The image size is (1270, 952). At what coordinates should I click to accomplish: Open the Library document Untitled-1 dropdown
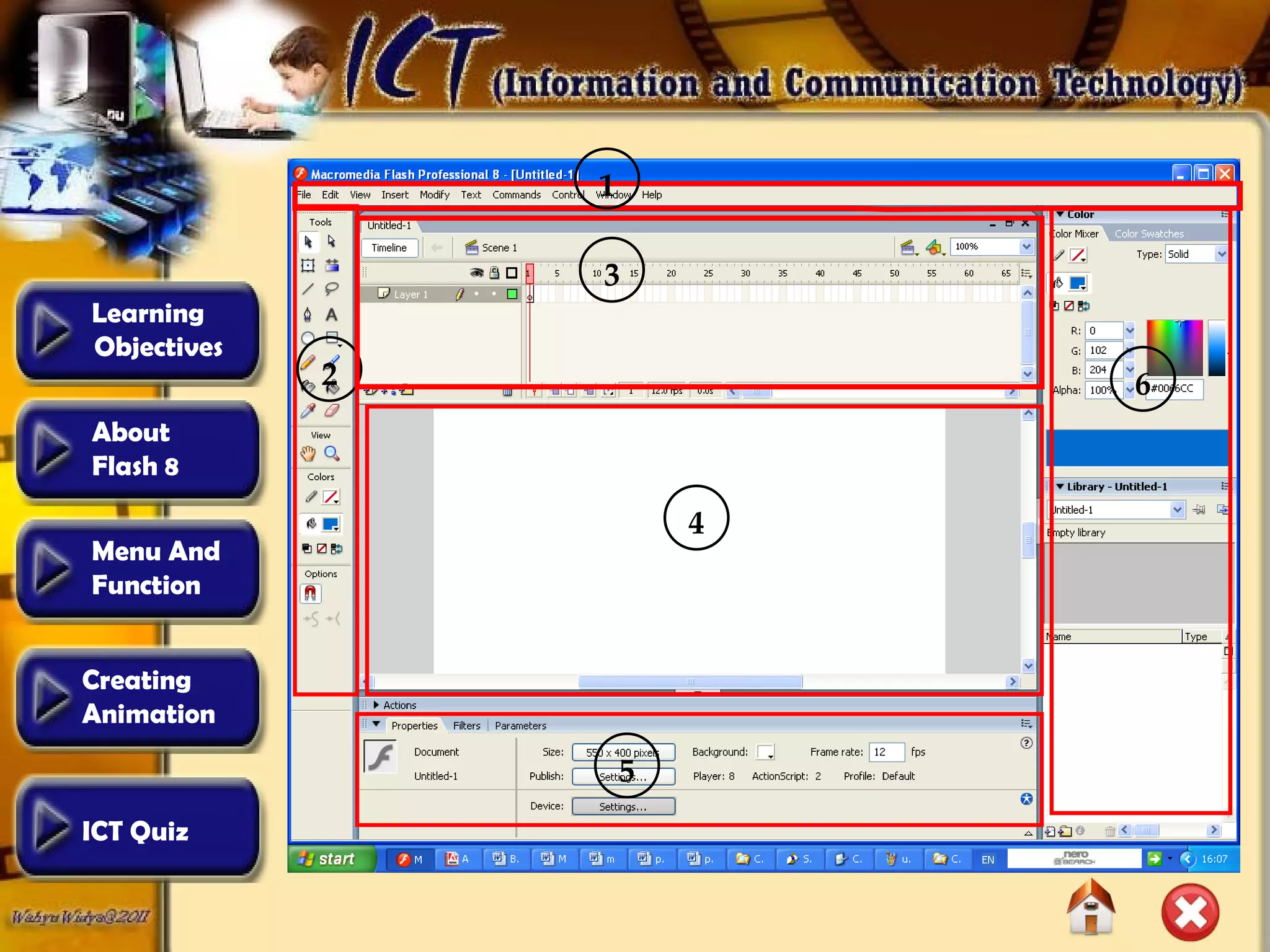(1178, 509)
